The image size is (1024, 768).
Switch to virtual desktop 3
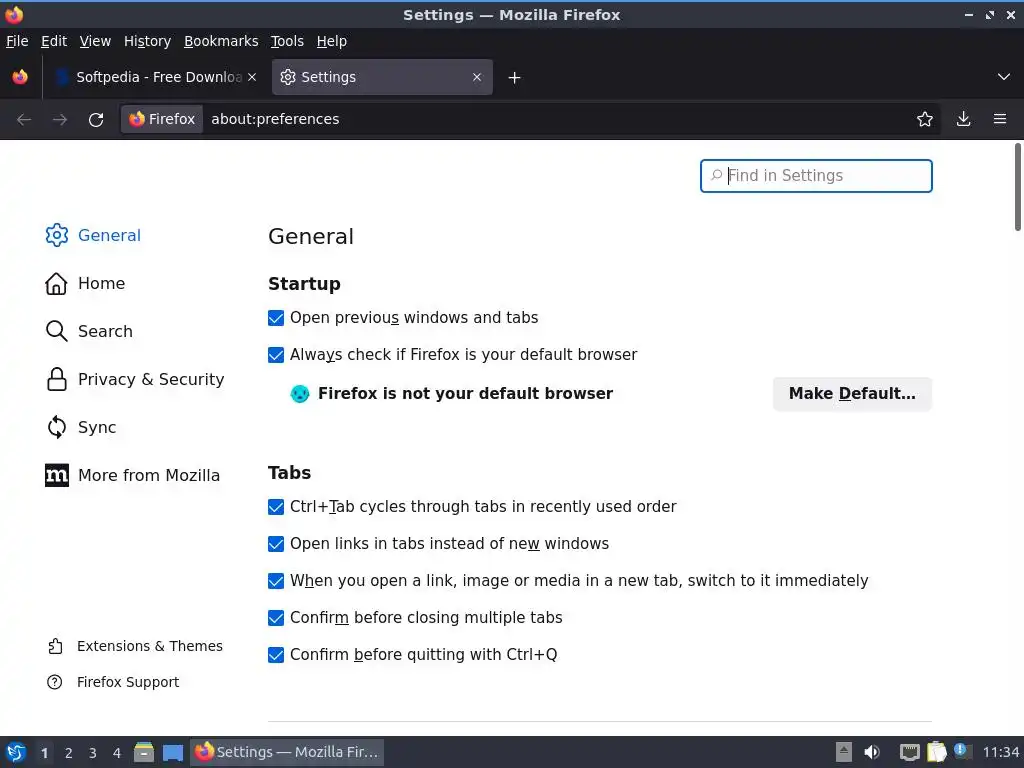point(93,753)
